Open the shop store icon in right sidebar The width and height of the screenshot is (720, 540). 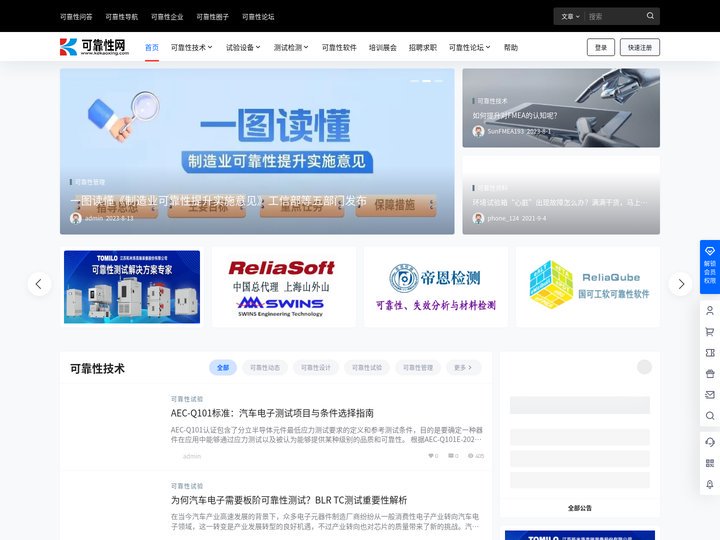709,374
